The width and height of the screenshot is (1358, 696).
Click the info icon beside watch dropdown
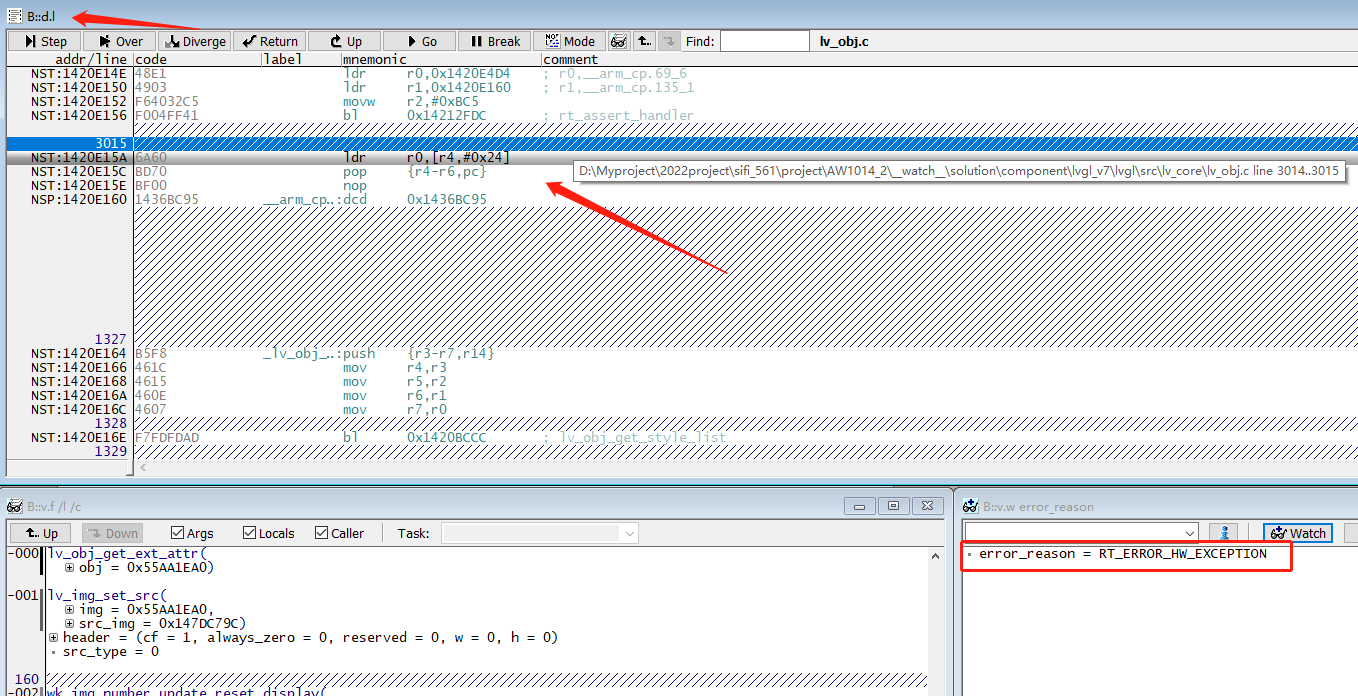(1223, 533)
